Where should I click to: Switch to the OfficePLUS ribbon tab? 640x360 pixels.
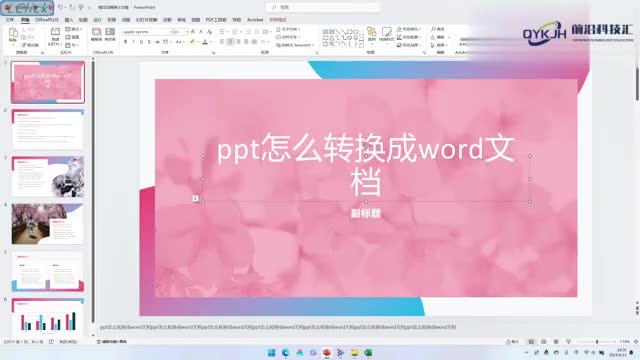(47, 20)
